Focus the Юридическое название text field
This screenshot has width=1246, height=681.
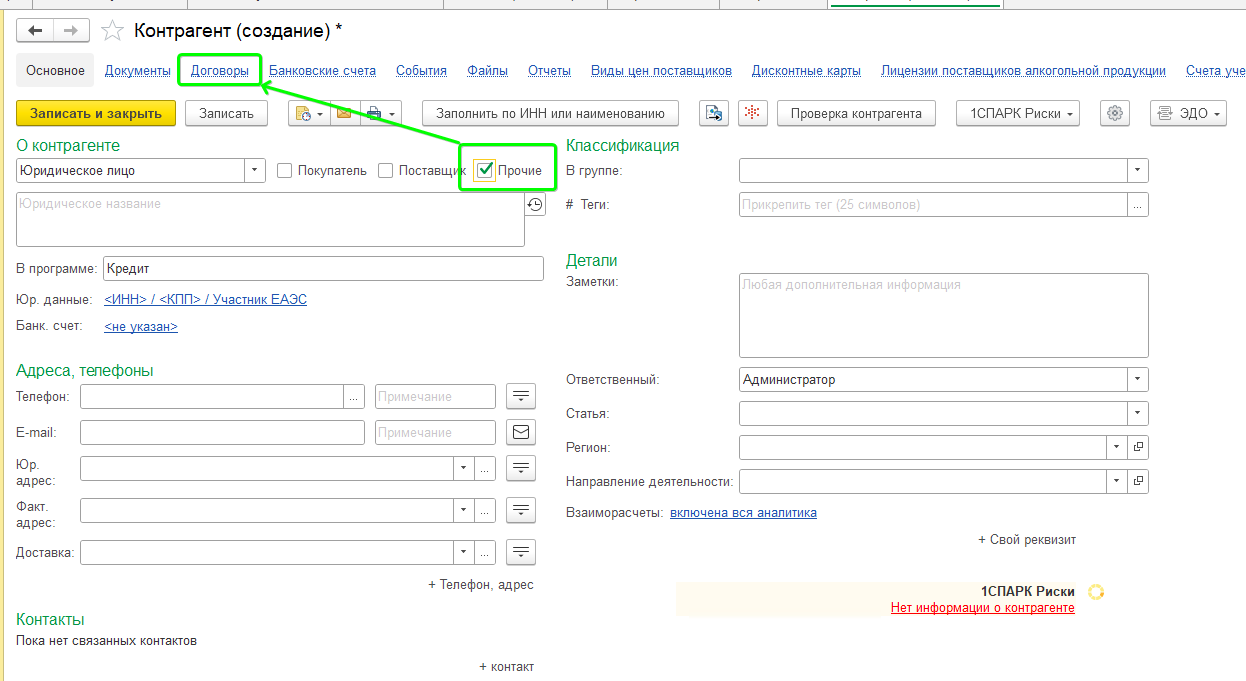(270, 219)
